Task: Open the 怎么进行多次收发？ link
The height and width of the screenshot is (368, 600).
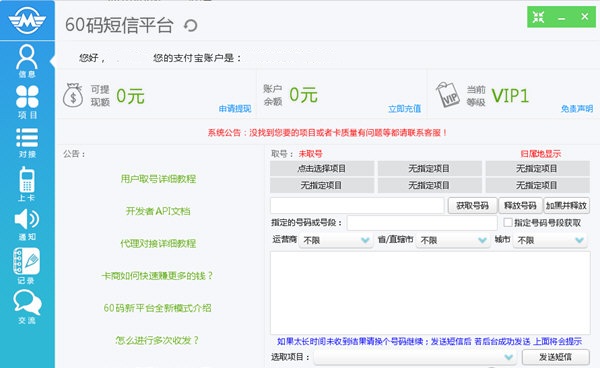Action: (x=158, y=340)
